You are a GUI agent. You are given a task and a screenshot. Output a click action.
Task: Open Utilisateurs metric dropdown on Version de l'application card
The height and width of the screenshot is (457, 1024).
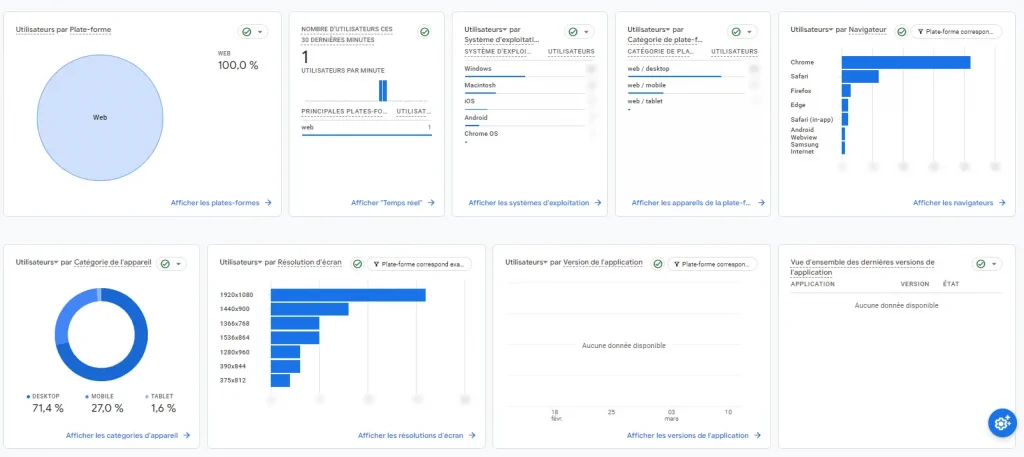coord(526,262)
